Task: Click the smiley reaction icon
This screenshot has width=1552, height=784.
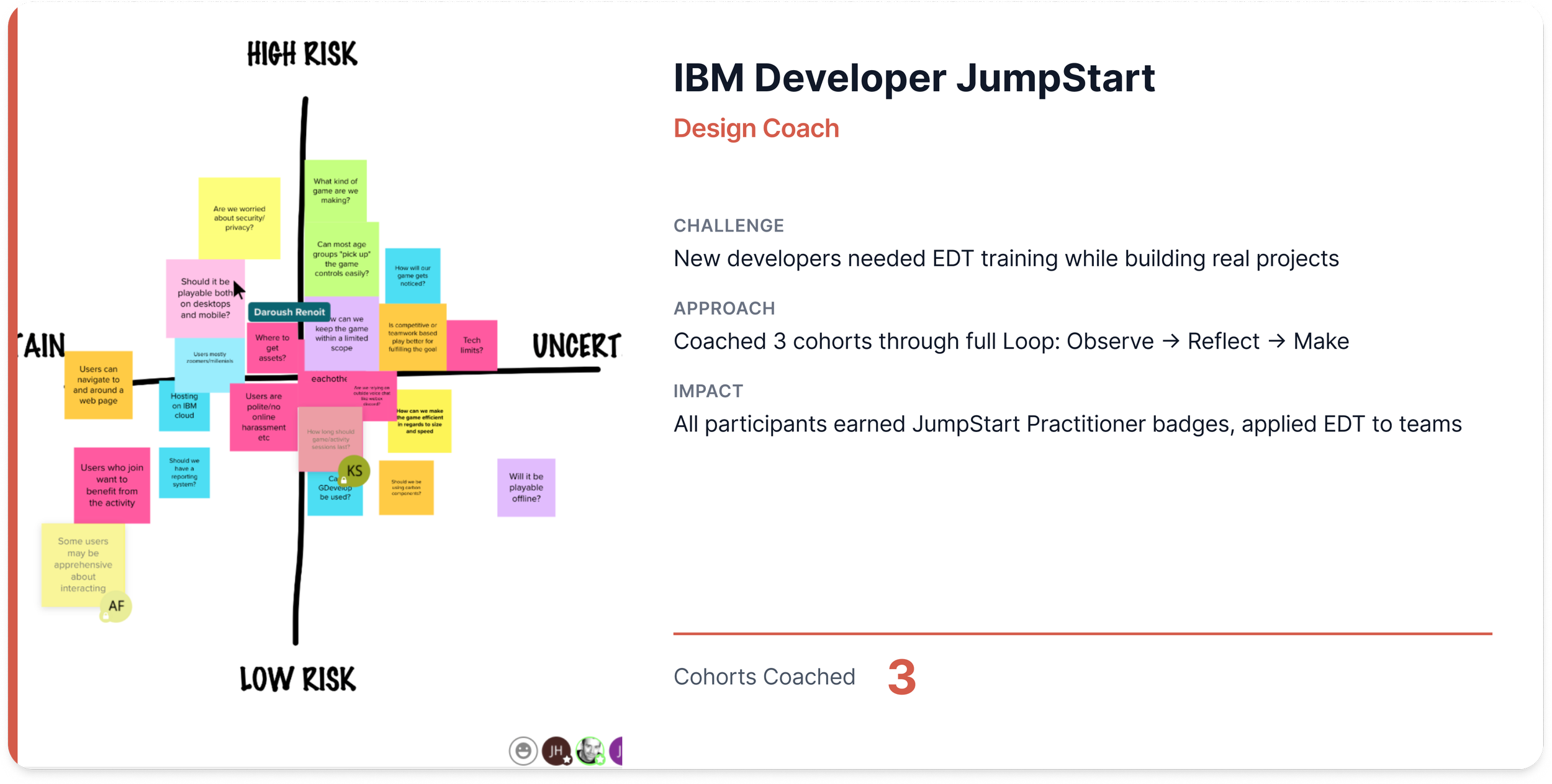Action: [x=523, y=751]
